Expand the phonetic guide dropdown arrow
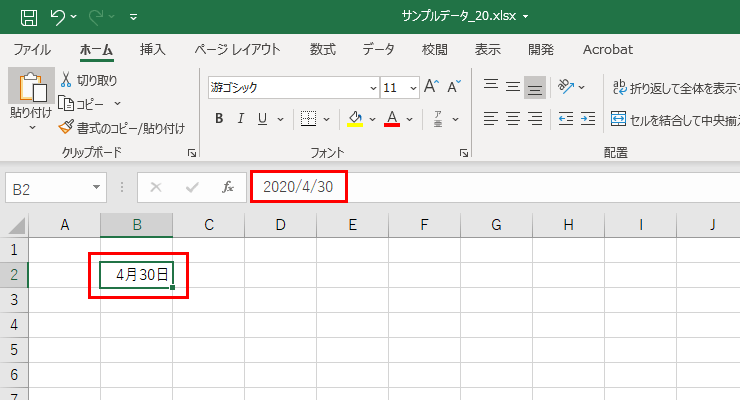 455,119
